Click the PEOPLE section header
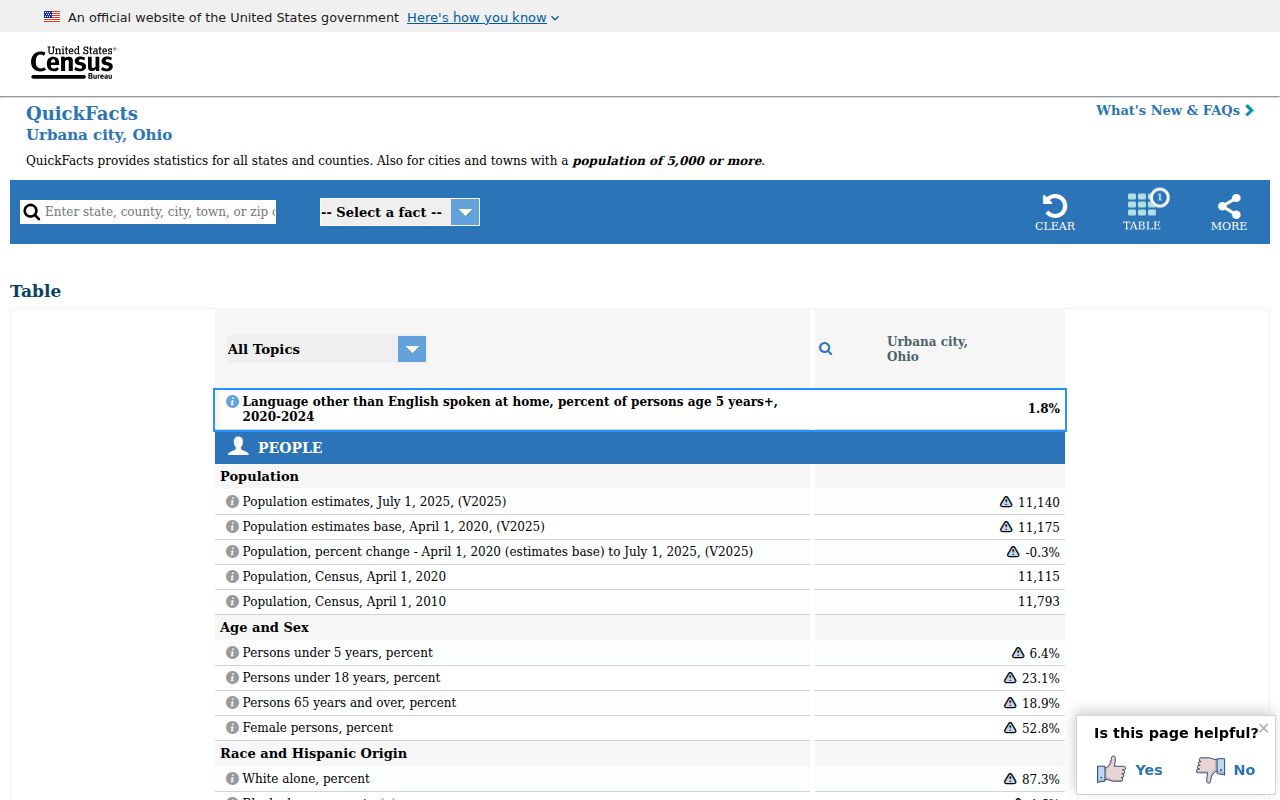 coord(640,448)
